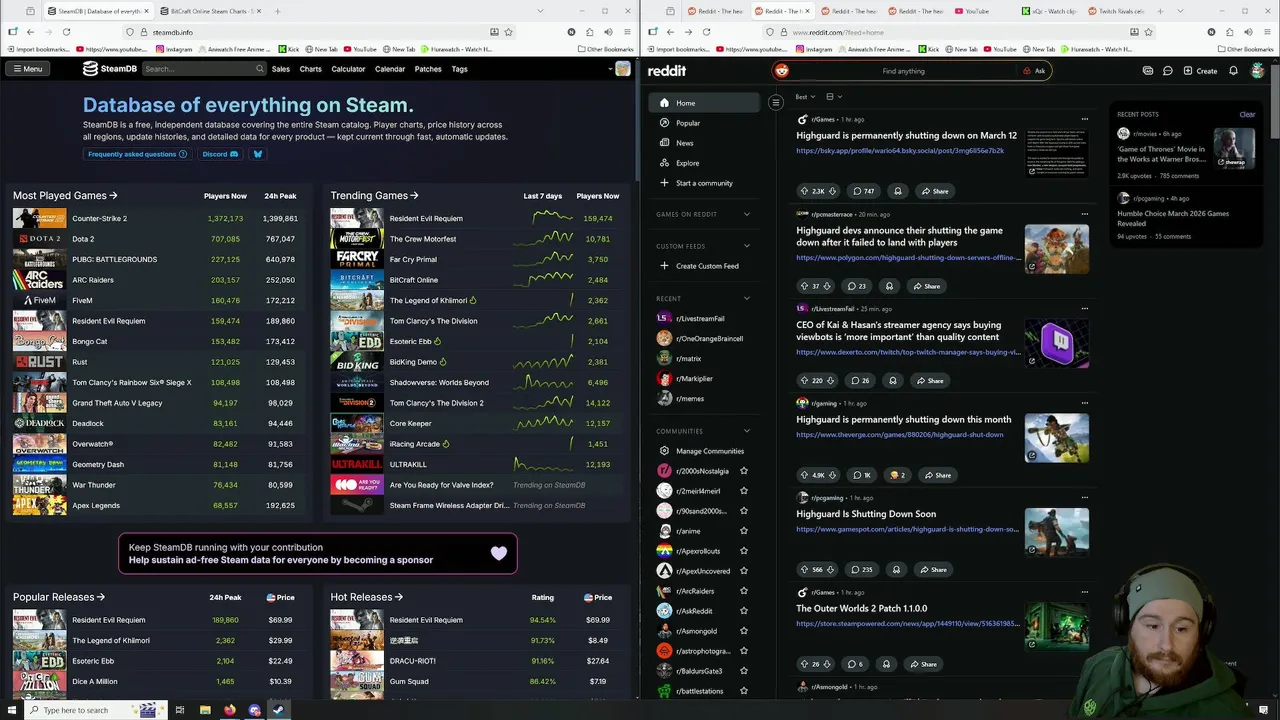Favorite r/BaldursGate3 with its star
Image resolution: width=1280 pixels, height=720 pixels.
point(743,671)
